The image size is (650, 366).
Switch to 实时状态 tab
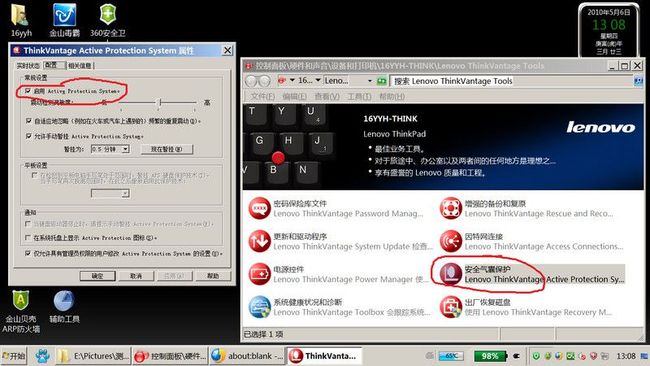tap(28, 65)
